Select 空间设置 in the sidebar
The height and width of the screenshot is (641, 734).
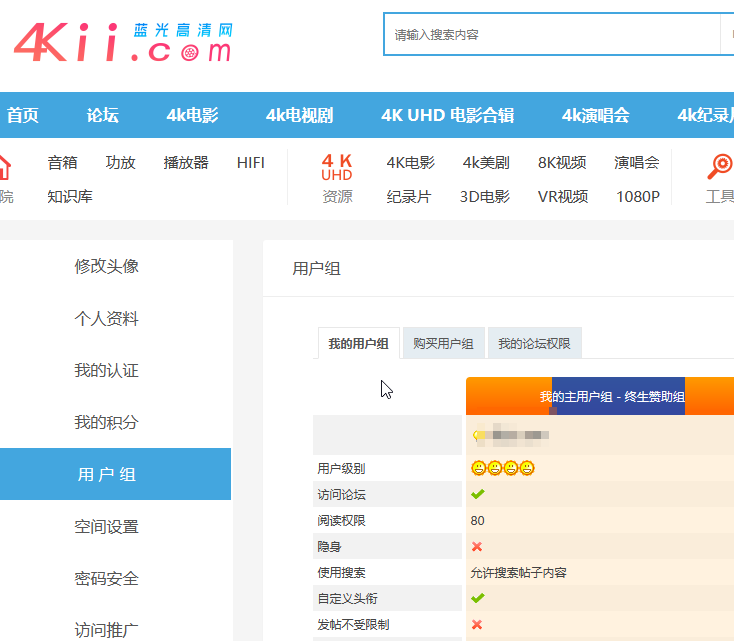[x=106, y=527]
